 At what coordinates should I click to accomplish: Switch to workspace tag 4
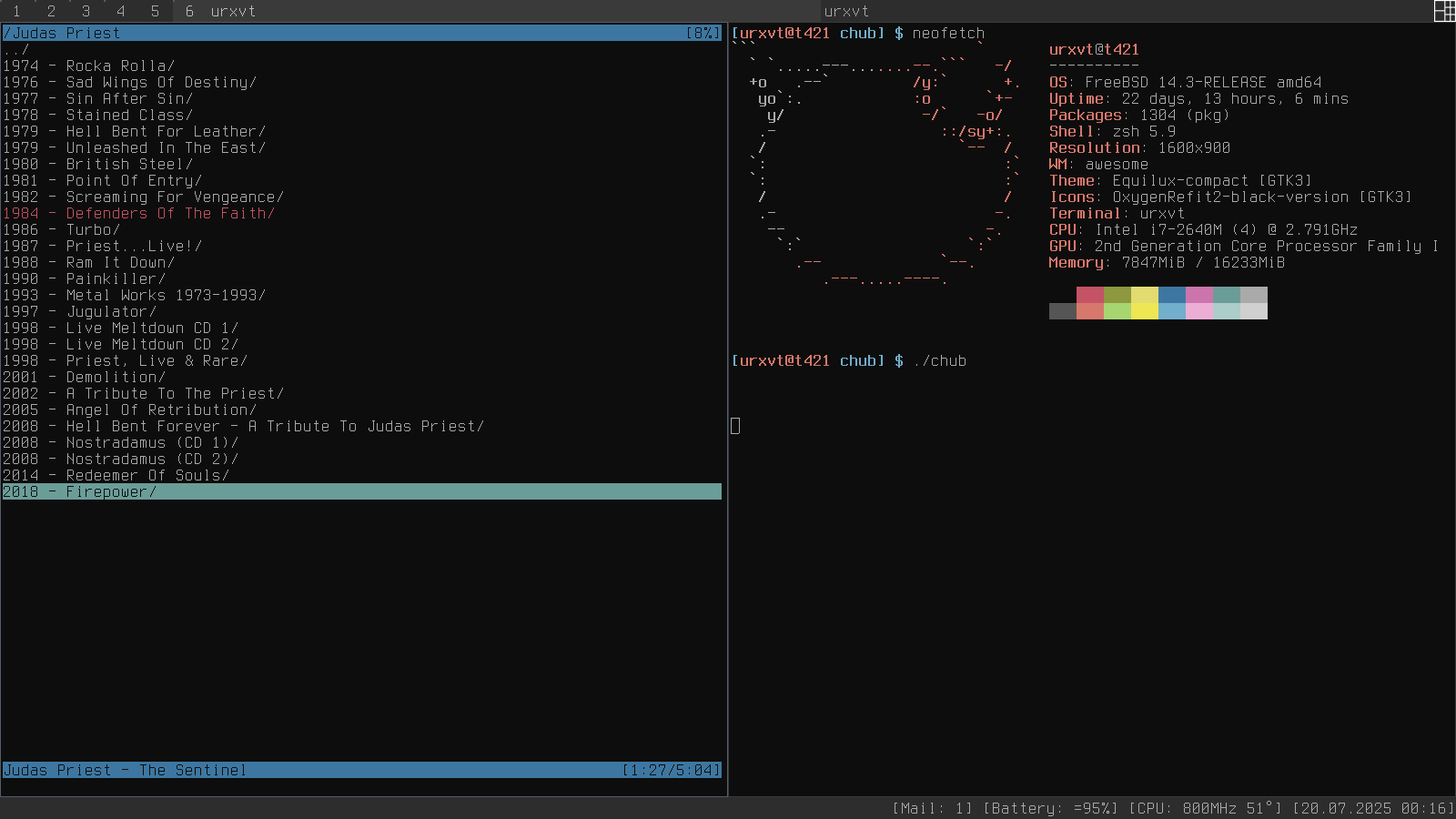click(120, 11)
